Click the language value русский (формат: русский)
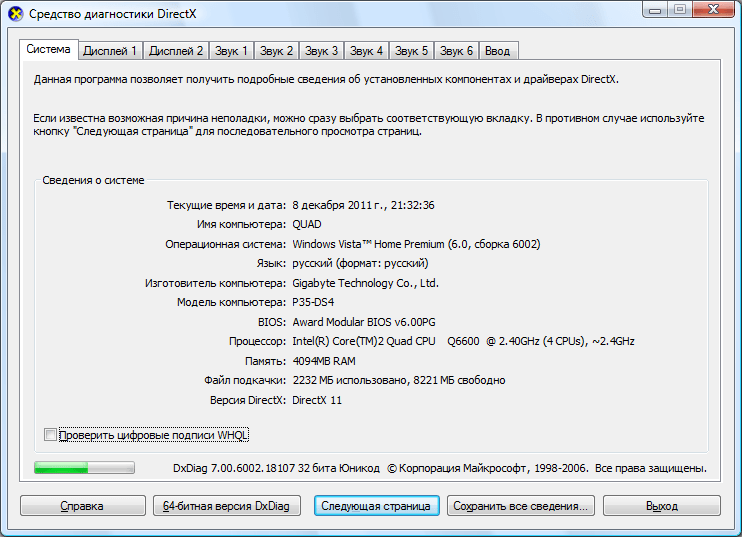 click(x=360, y=264)
